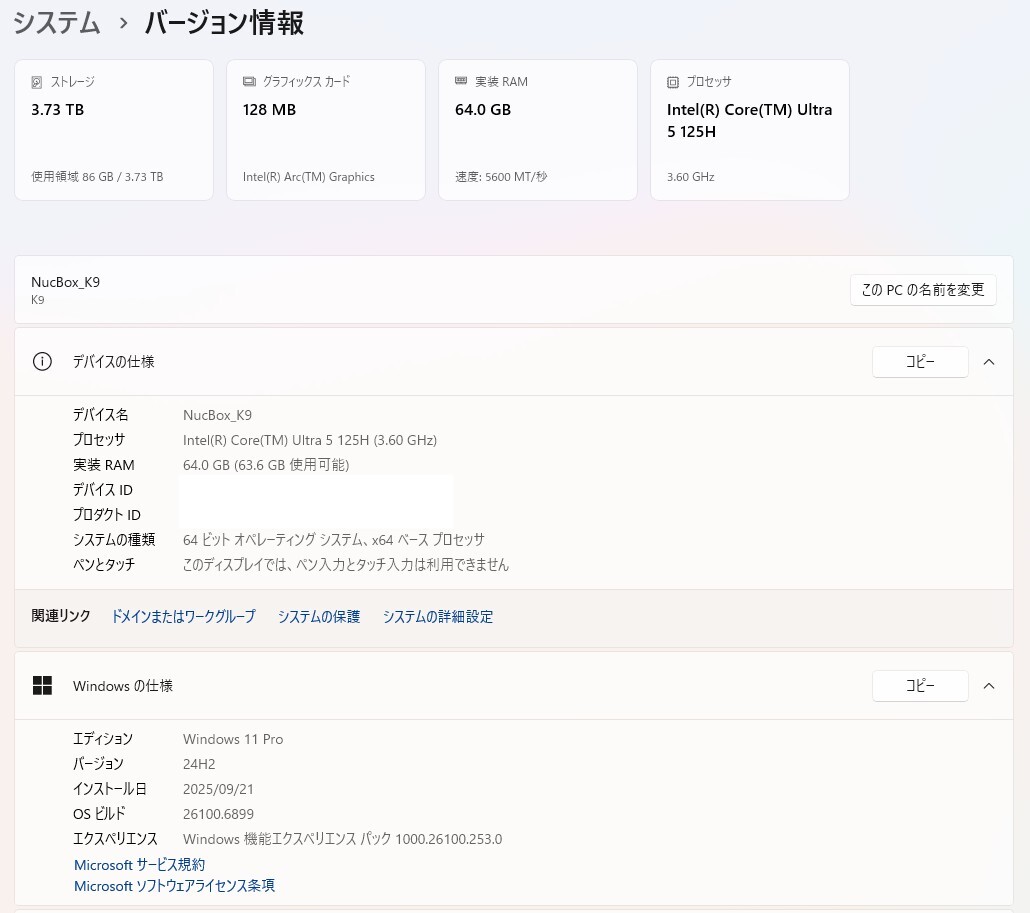Screen dimensions: 1030x913
Task: Collapse the Windows の仕様 section chevron
Action: click(989, 686)
